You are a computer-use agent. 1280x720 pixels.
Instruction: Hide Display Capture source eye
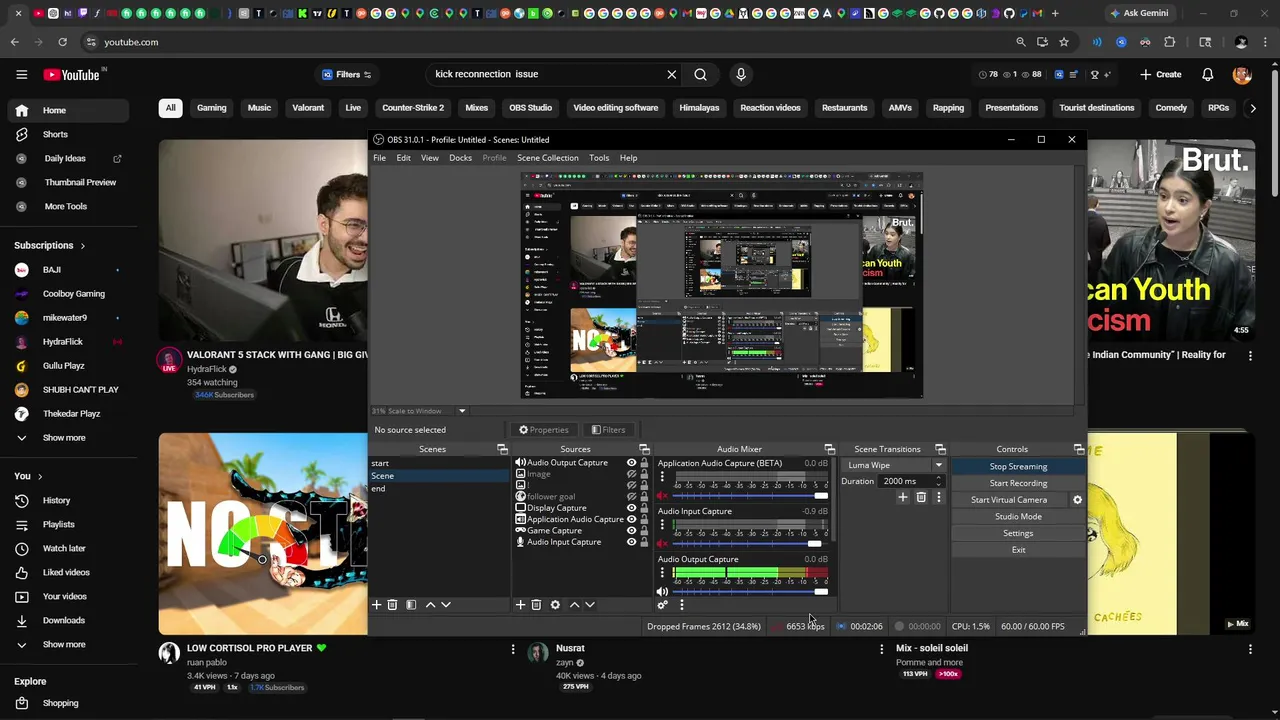631,508
